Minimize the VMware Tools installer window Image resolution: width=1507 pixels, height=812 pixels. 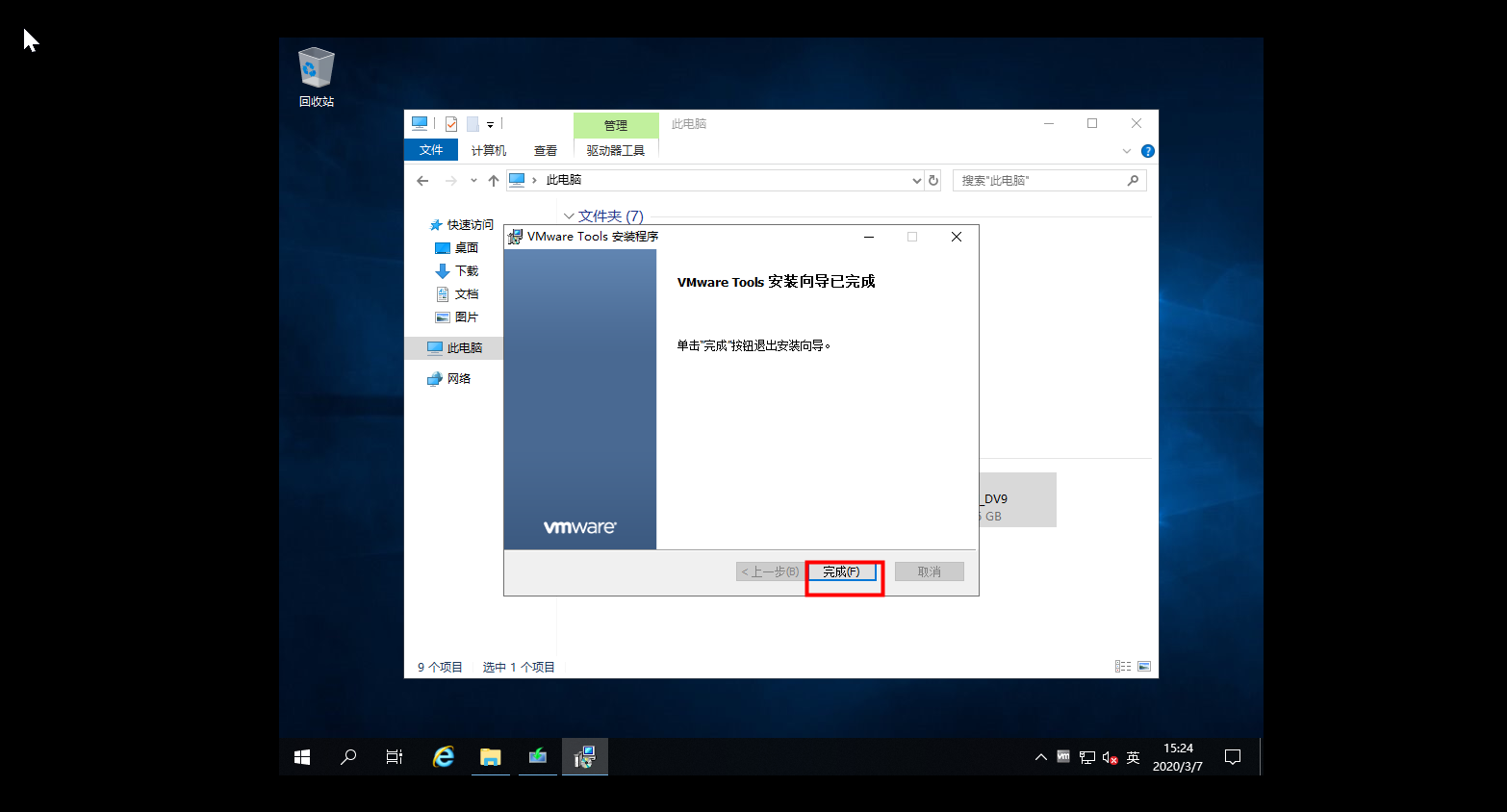pos(869,237)
